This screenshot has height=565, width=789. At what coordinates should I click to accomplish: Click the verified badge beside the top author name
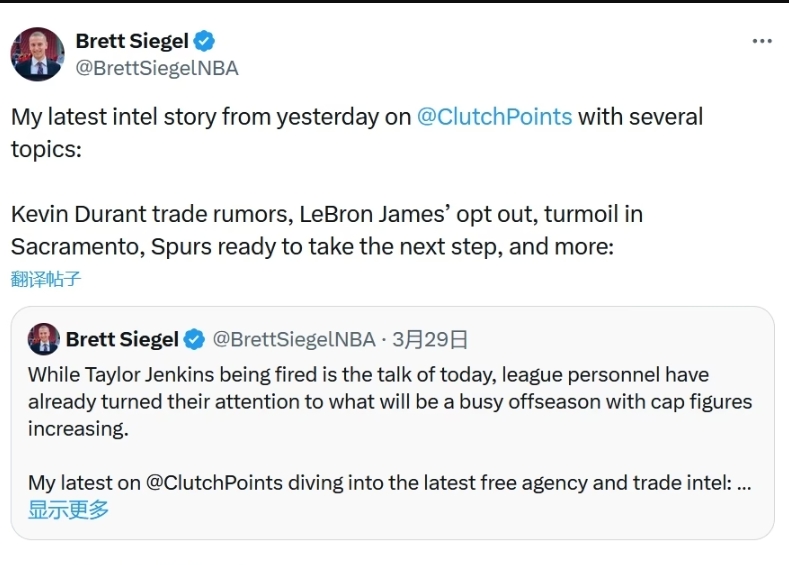point(205,42)
